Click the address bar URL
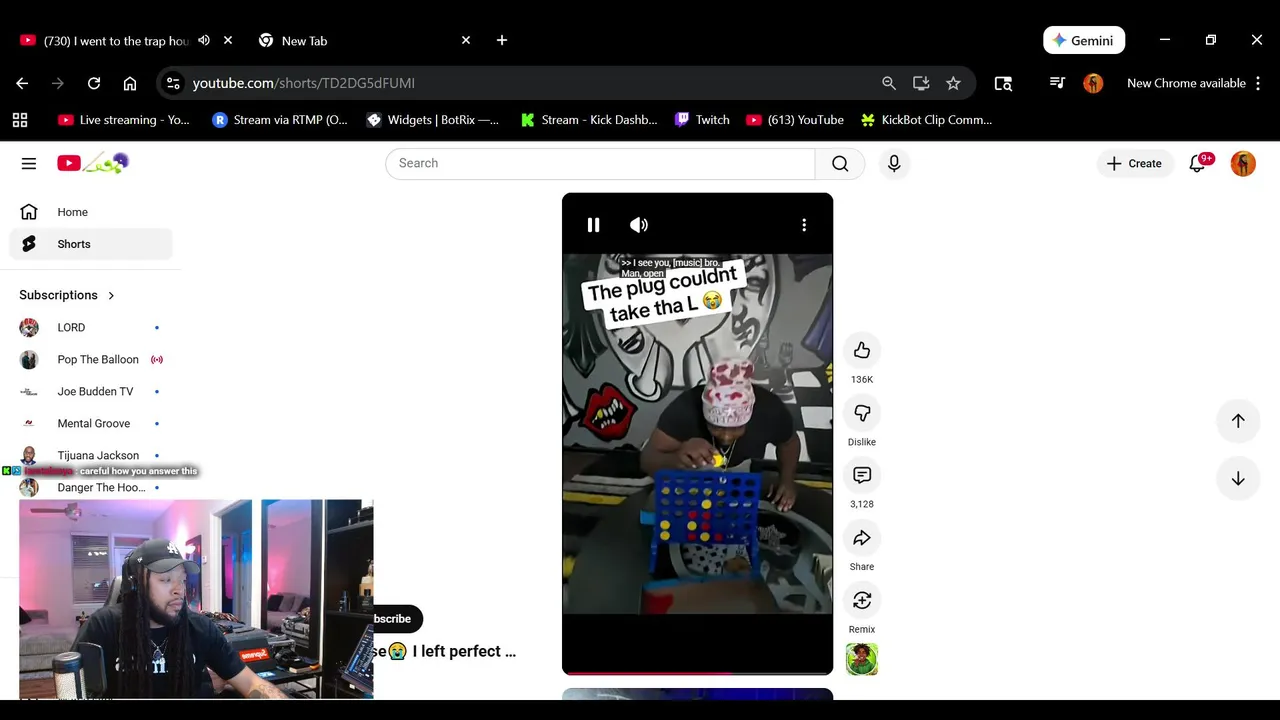This screenshot has width=1280, height=720. [304, 83]
